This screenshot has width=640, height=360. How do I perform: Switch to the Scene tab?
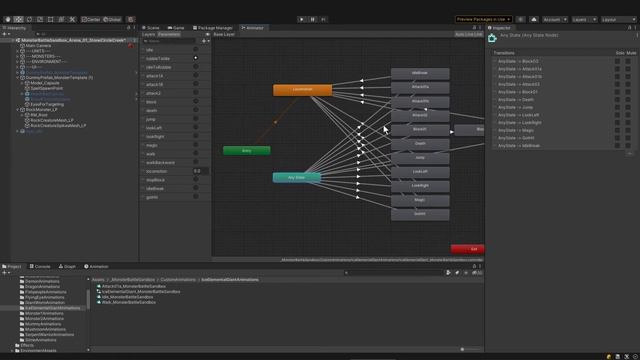tap(151, 28)
